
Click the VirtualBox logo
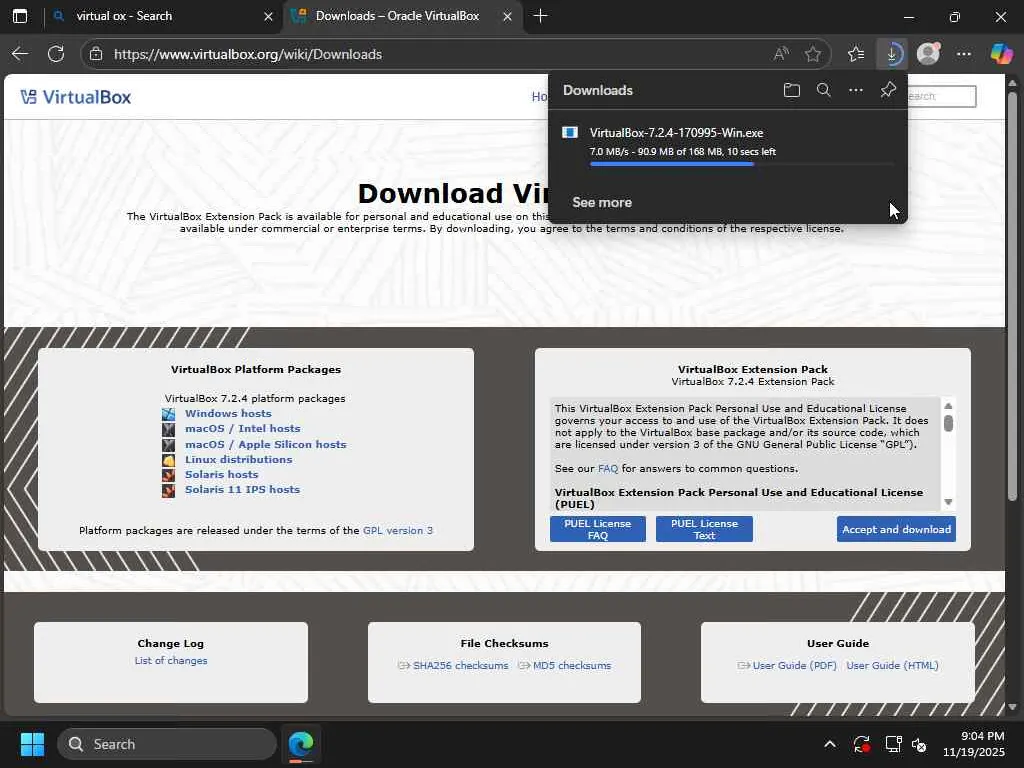76,97
